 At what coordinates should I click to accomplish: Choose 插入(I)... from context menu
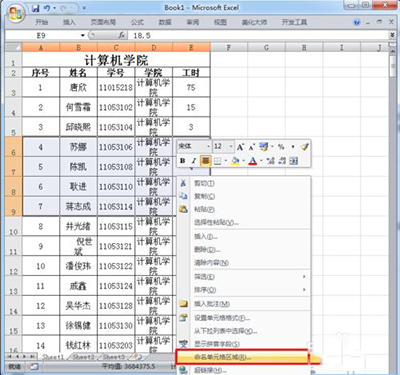pyautogui.click(x=243, y=237)
